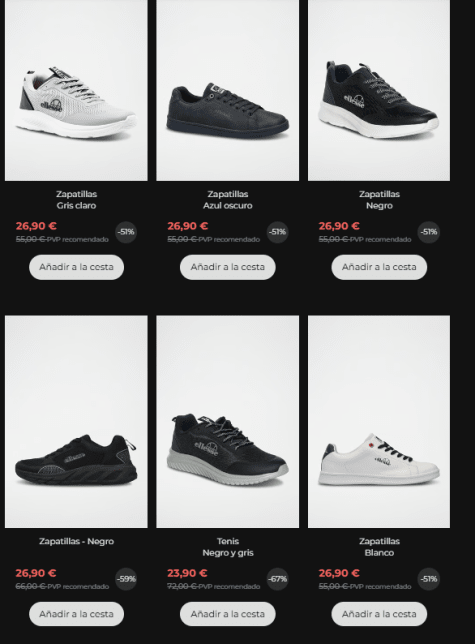Click the Tenis Negro y gris title

pos(228,547)
